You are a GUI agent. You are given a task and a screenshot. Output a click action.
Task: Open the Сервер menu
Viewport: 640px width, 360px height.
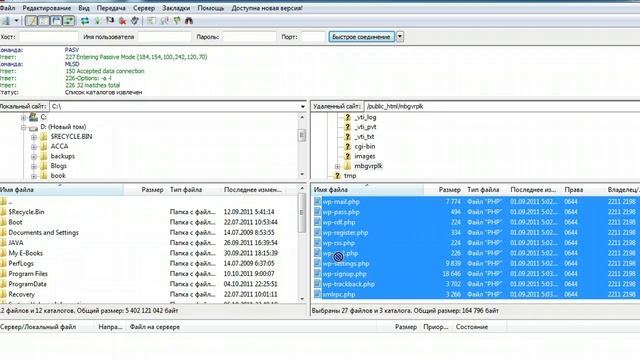tap(144, 8)
